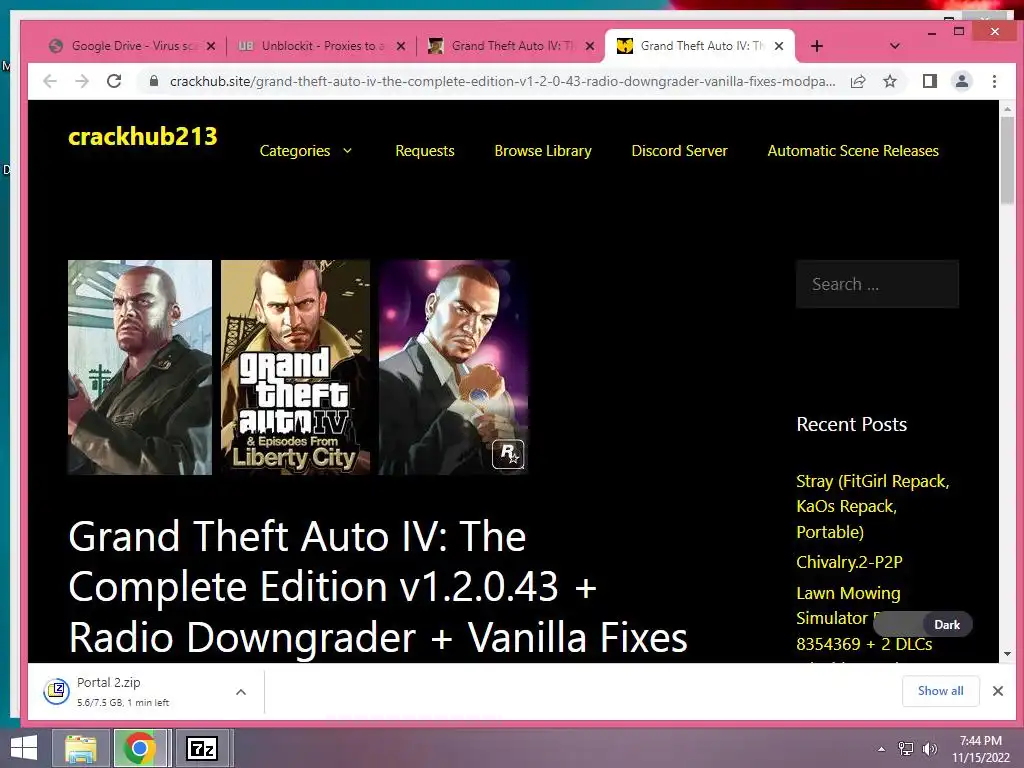This screenshot has height=768, width=1024.
Task: Close the Unblockit Proxies tab
Action: tap(401, 46)
